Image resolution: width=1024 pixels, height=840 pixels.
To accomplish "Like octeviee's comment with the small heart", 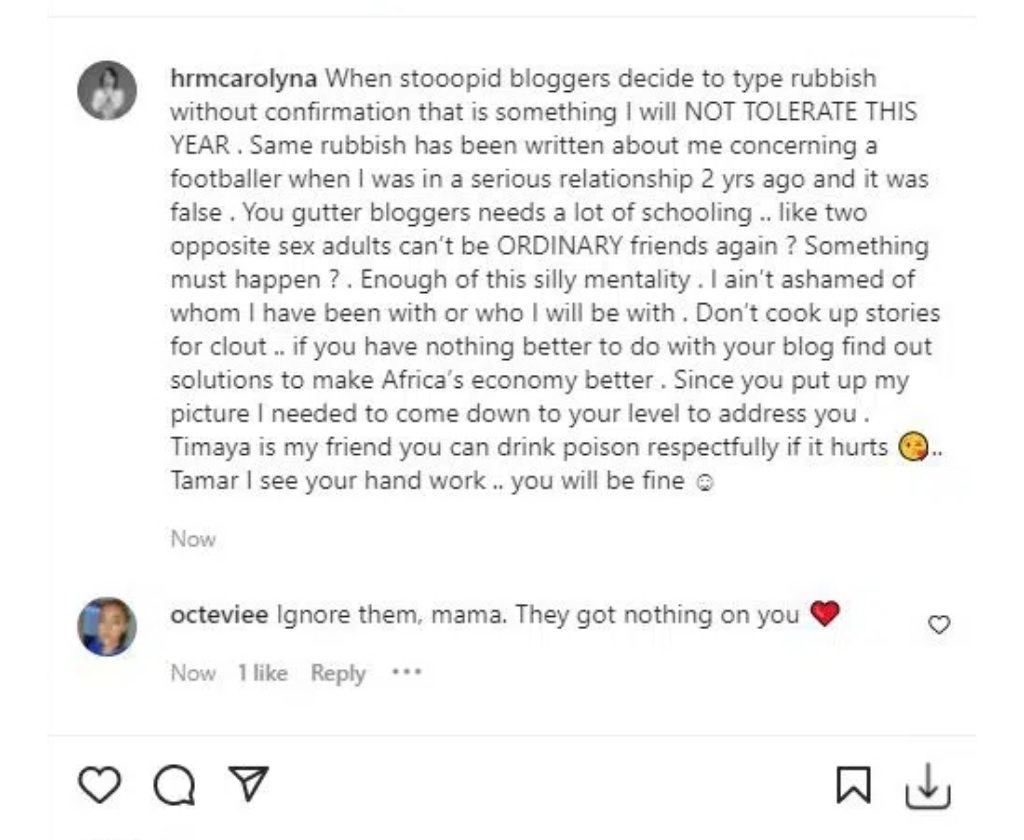I will [939, 625].
